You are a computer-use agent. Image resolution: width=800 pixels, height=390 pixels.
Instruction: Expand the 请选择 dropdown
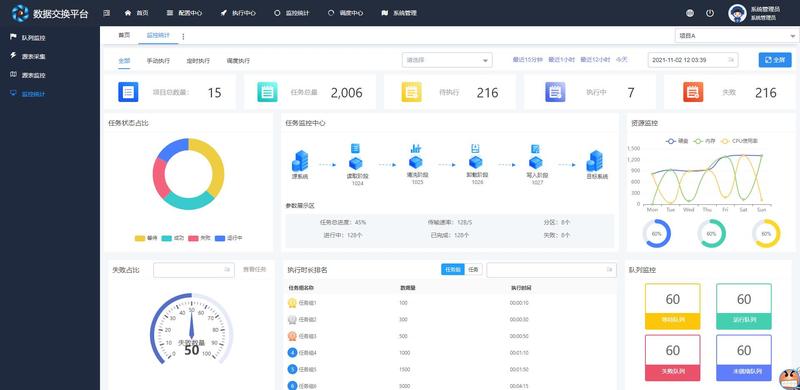point(447,60)
